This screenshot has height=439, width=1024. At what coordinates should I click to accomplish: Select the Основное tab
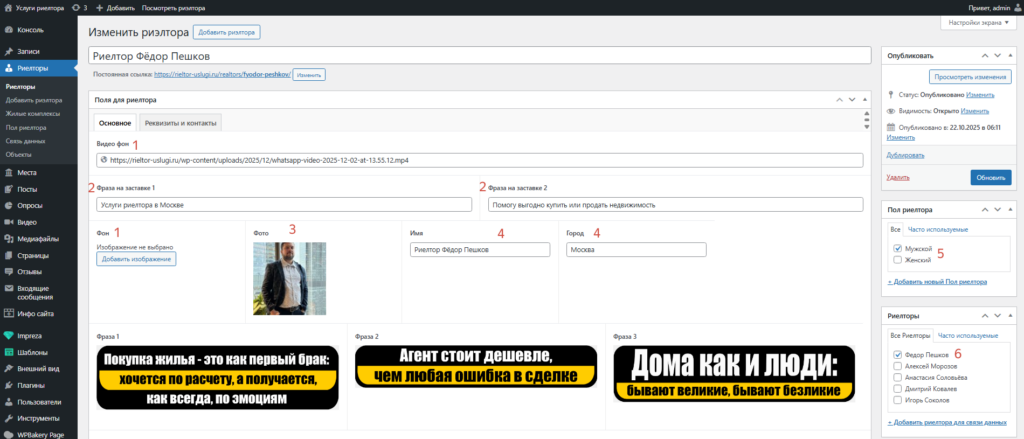click(114, 122)
